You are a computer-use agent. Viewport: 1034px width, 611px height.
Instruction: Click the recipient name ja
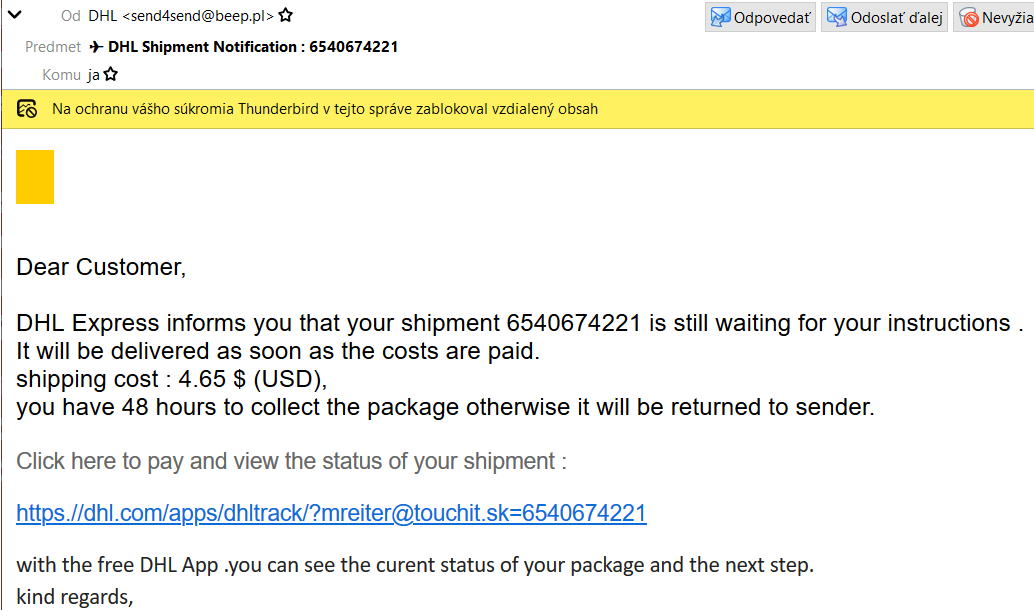tap(94, 75)
